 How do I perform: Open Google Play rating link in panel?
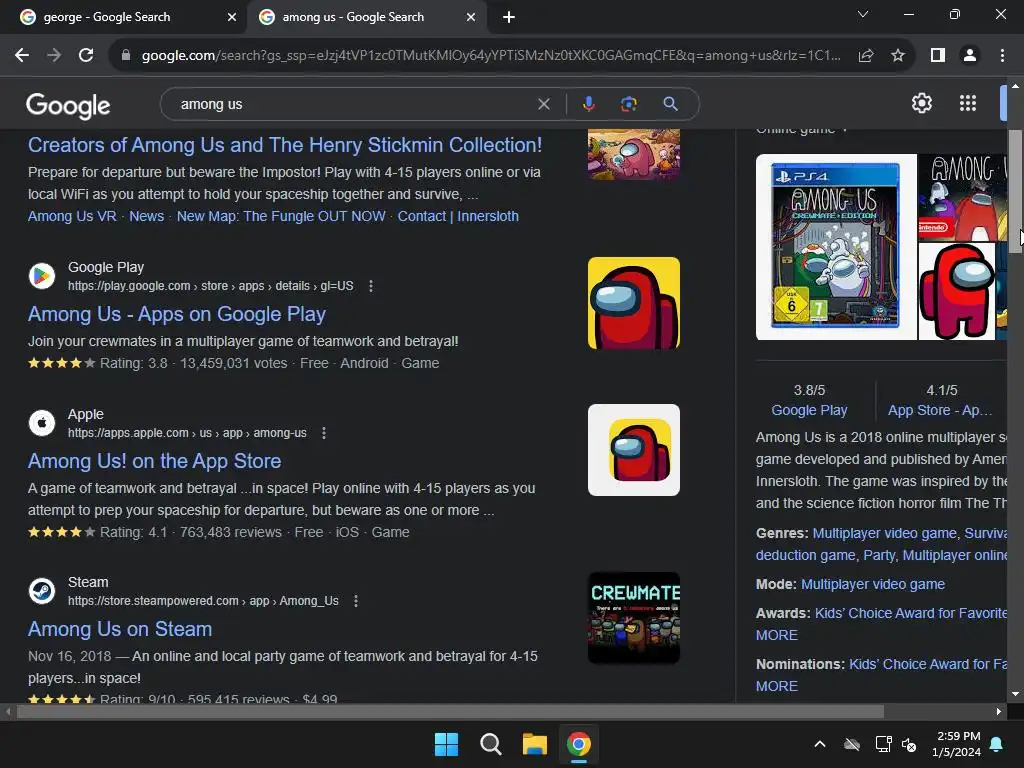point(809,410)
